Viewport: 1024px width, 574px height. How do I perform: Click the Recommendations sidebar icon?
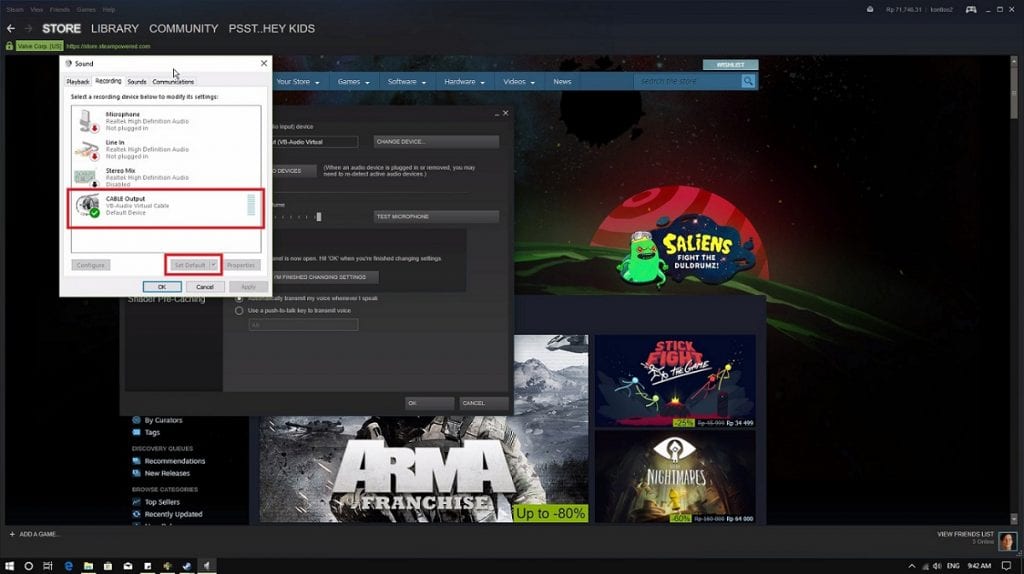point(136,461)
